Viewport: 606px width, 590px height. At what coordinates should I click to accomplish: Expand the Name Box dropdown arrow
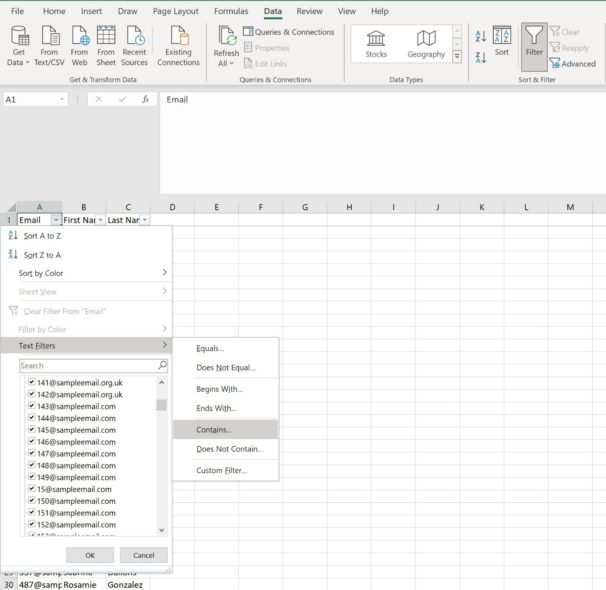[62, 100]
